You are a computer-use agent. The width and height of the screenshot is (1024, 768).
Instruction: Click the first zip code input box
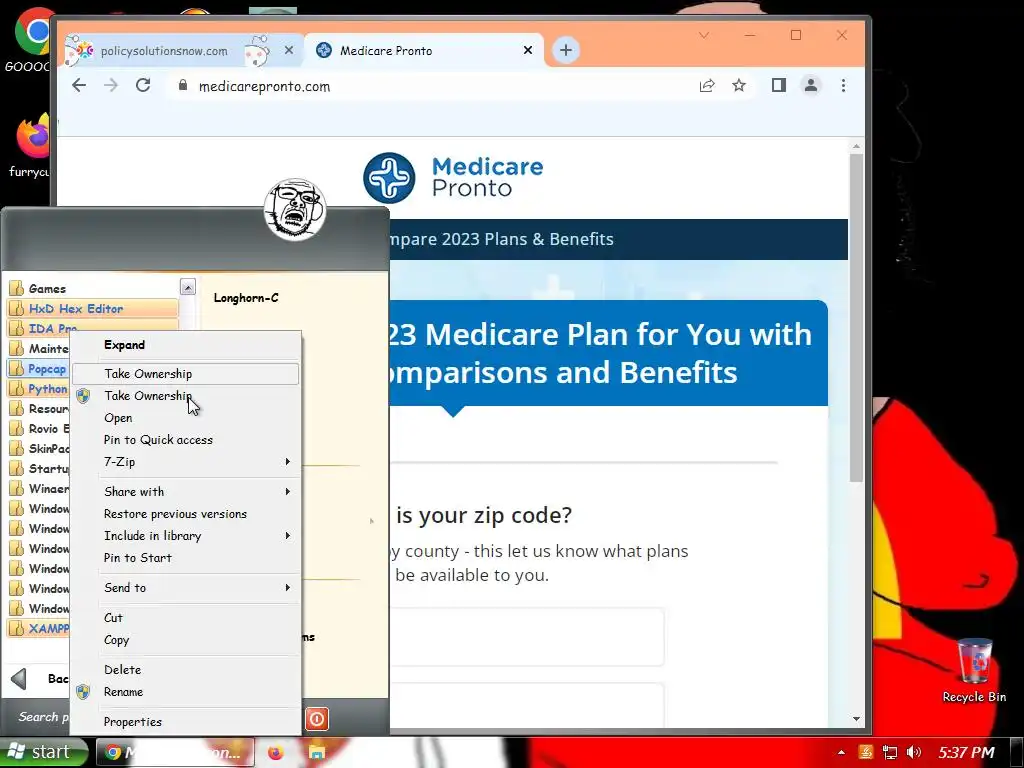(526, 637)
